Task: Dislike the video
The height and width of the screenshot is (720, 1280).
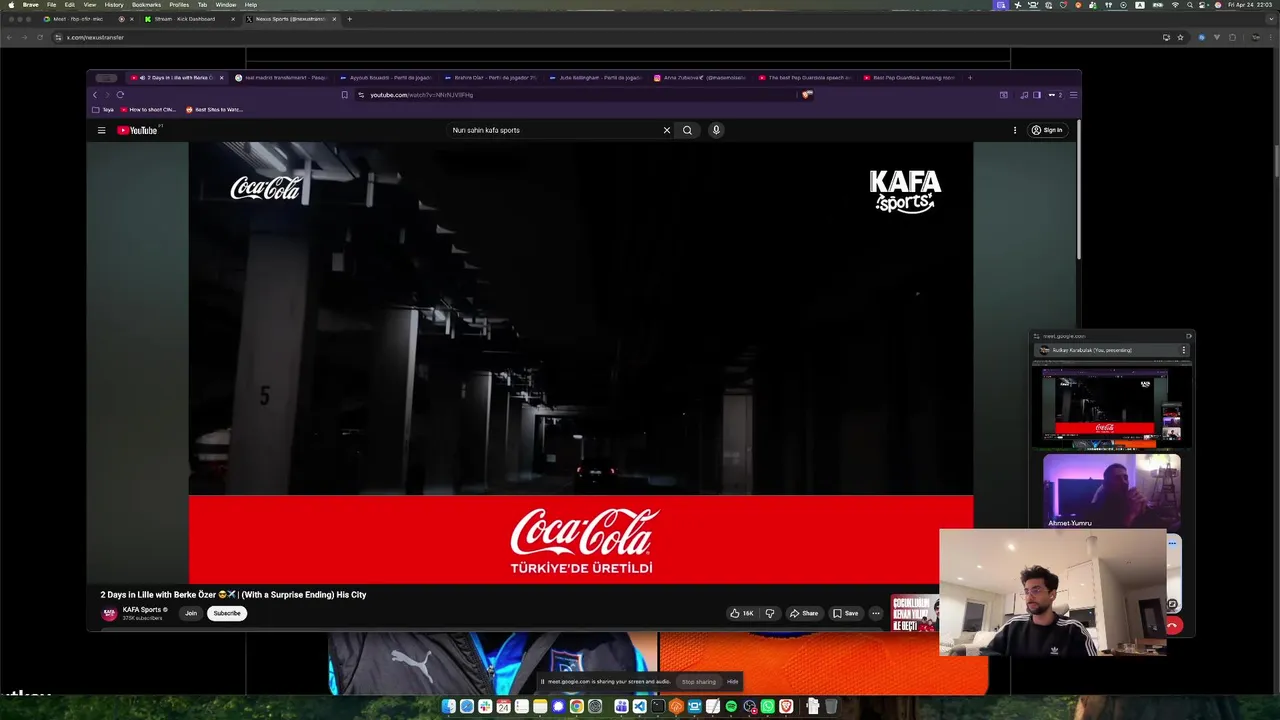Action: [x=770, y=613]
